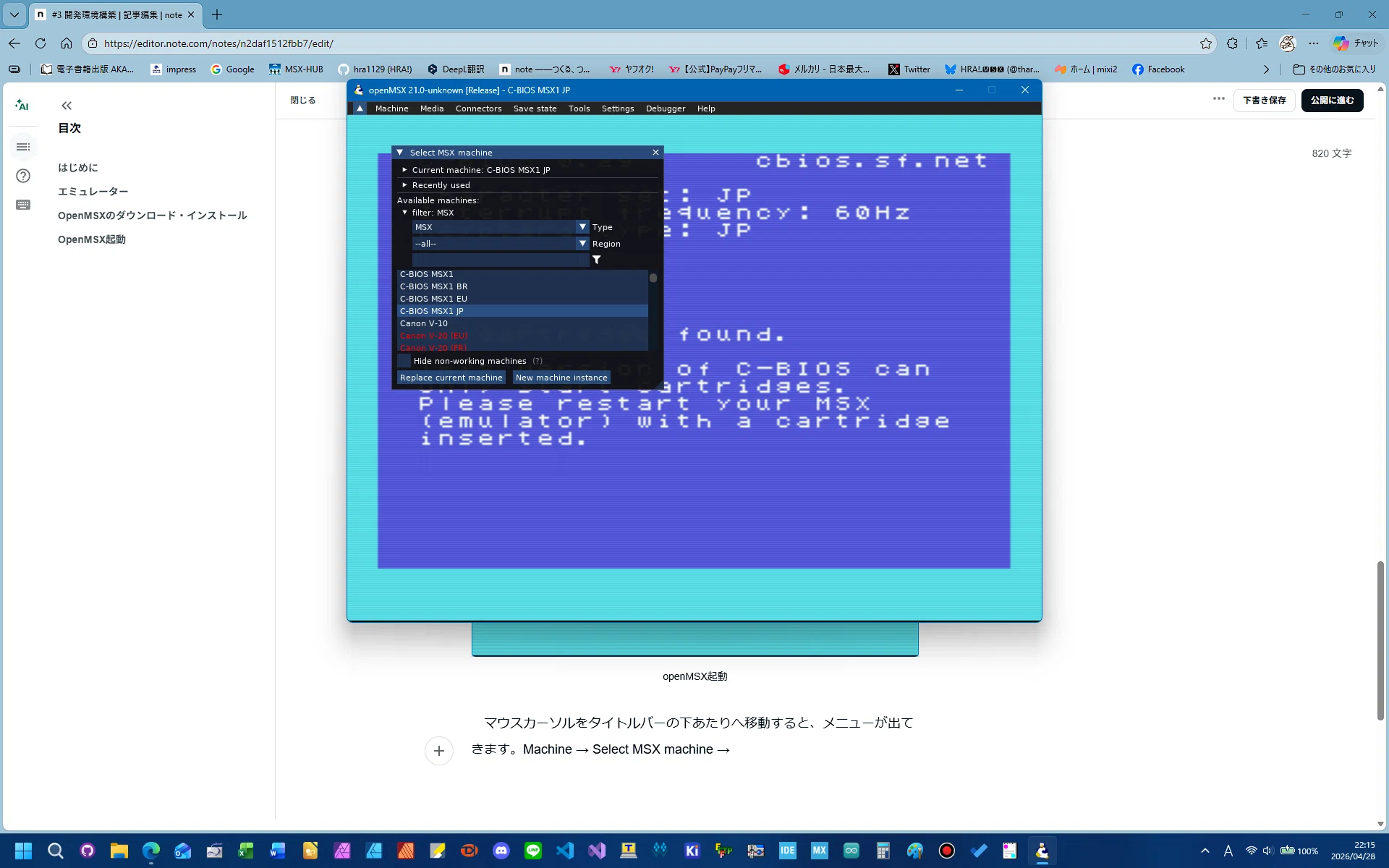Image resolution: width=1389 pixels, height=868 pixels.
Task: Click the 公開に進む publish button
Action: coord(1332,101)
